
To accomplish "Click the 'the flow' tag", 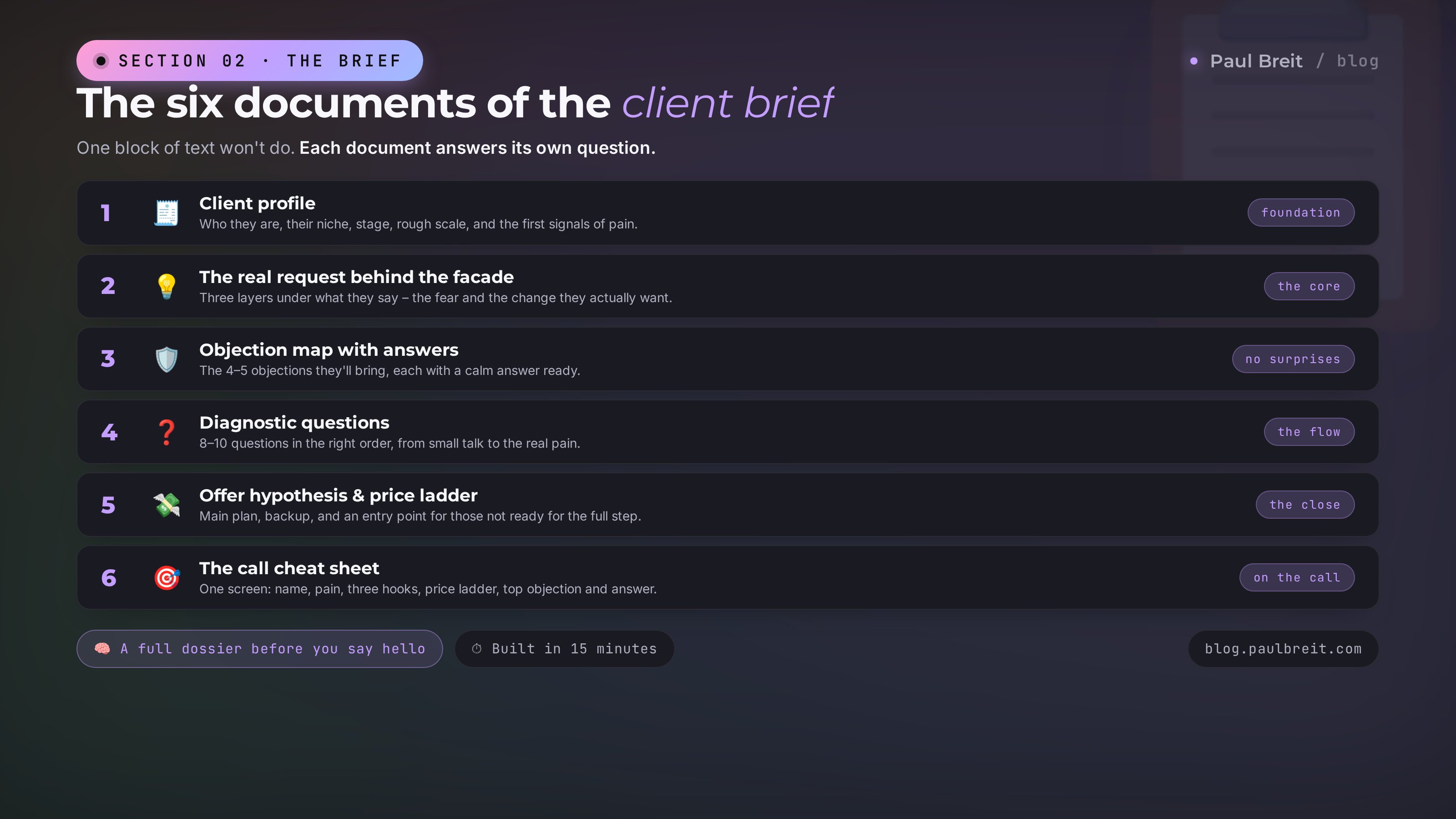I will click(x=1309, y=432).
